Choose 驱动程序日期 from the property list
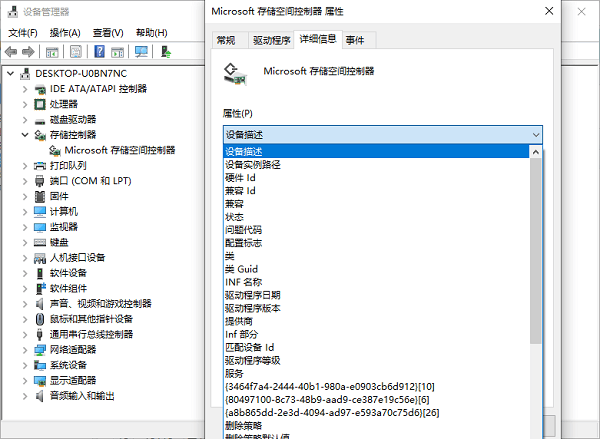Viewport: 600px width, 439px height. pyautogui.click(x=377, y=295)
